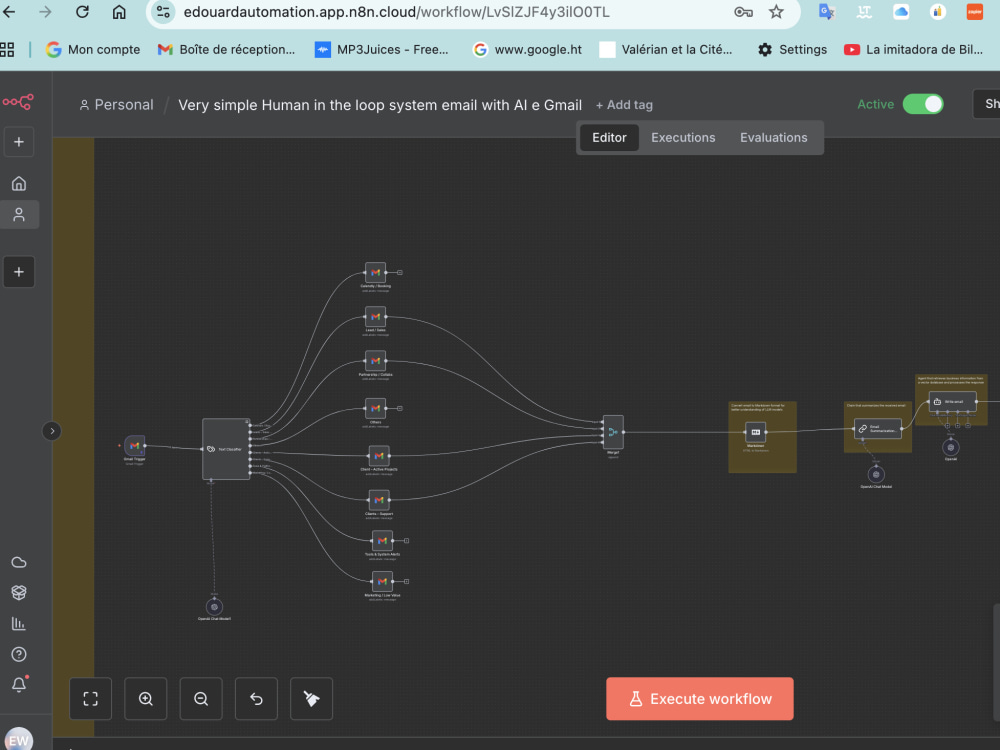Click the browser home button
Screen dimensions: 1000x750
click(119, 11)
